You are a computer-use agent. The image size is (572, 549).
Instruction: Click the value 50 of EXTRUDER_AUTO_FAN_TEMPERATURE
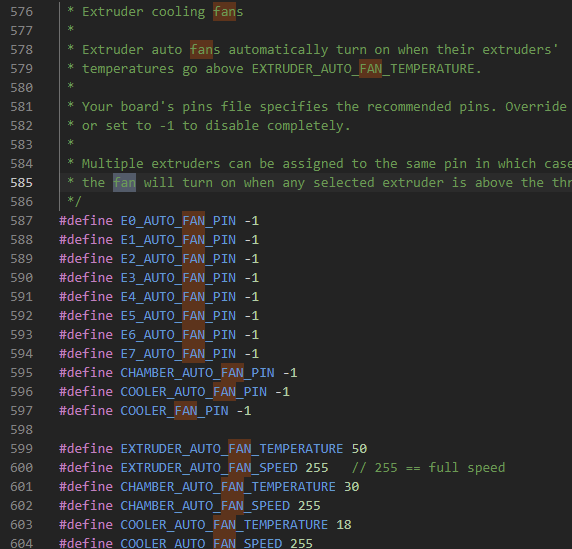pos(359,448)
